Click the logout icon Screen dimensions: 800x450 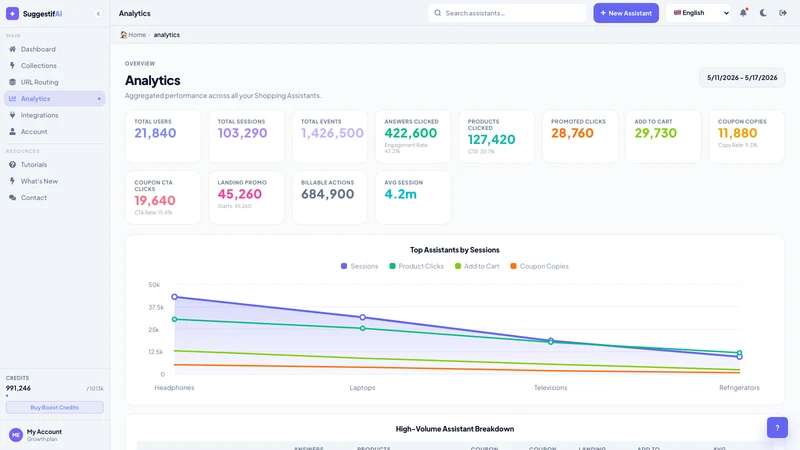[783, 13]
